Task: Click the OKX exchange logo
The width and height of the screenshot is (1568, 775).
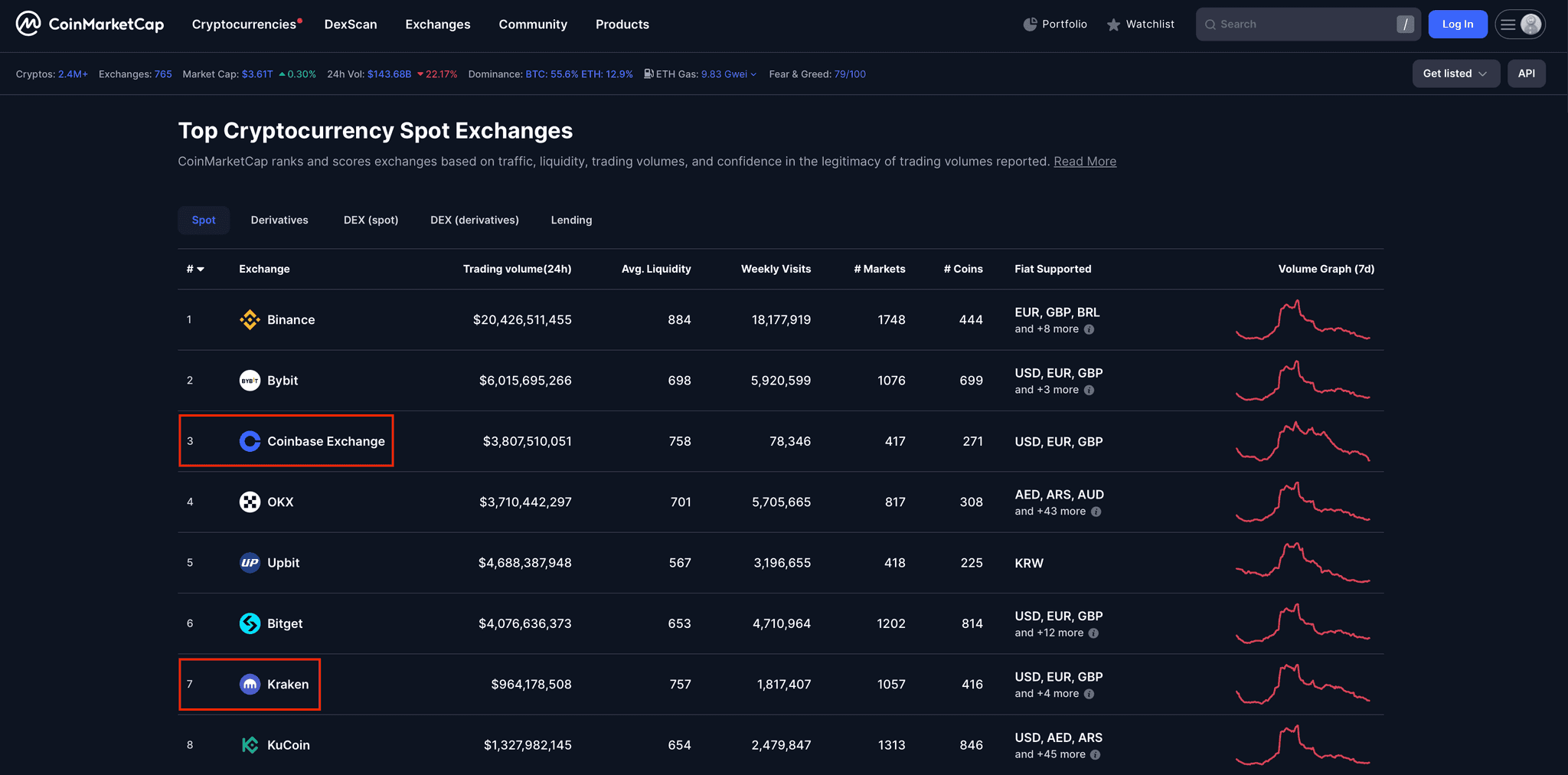Action: pos(250,502)
